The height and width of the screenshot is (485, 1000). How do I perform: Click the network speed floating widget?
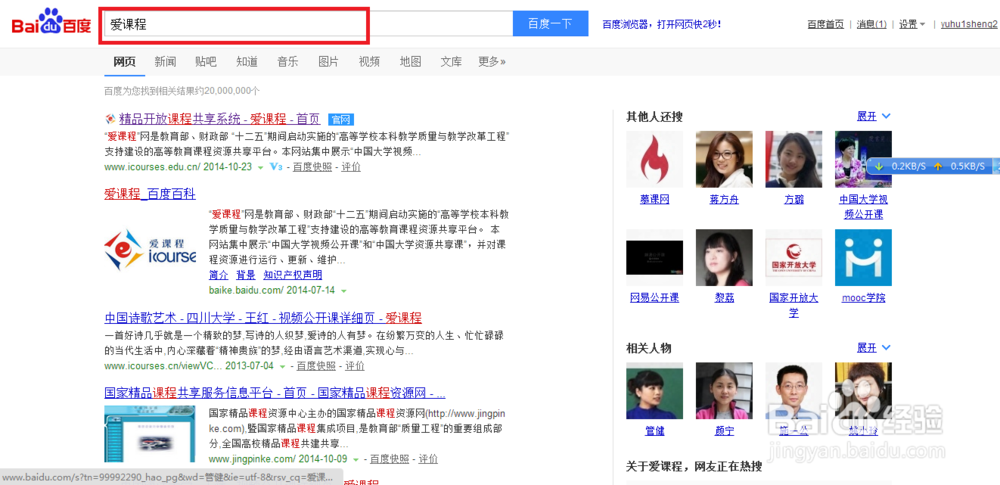pyautogui.click(x=933, y=166)
